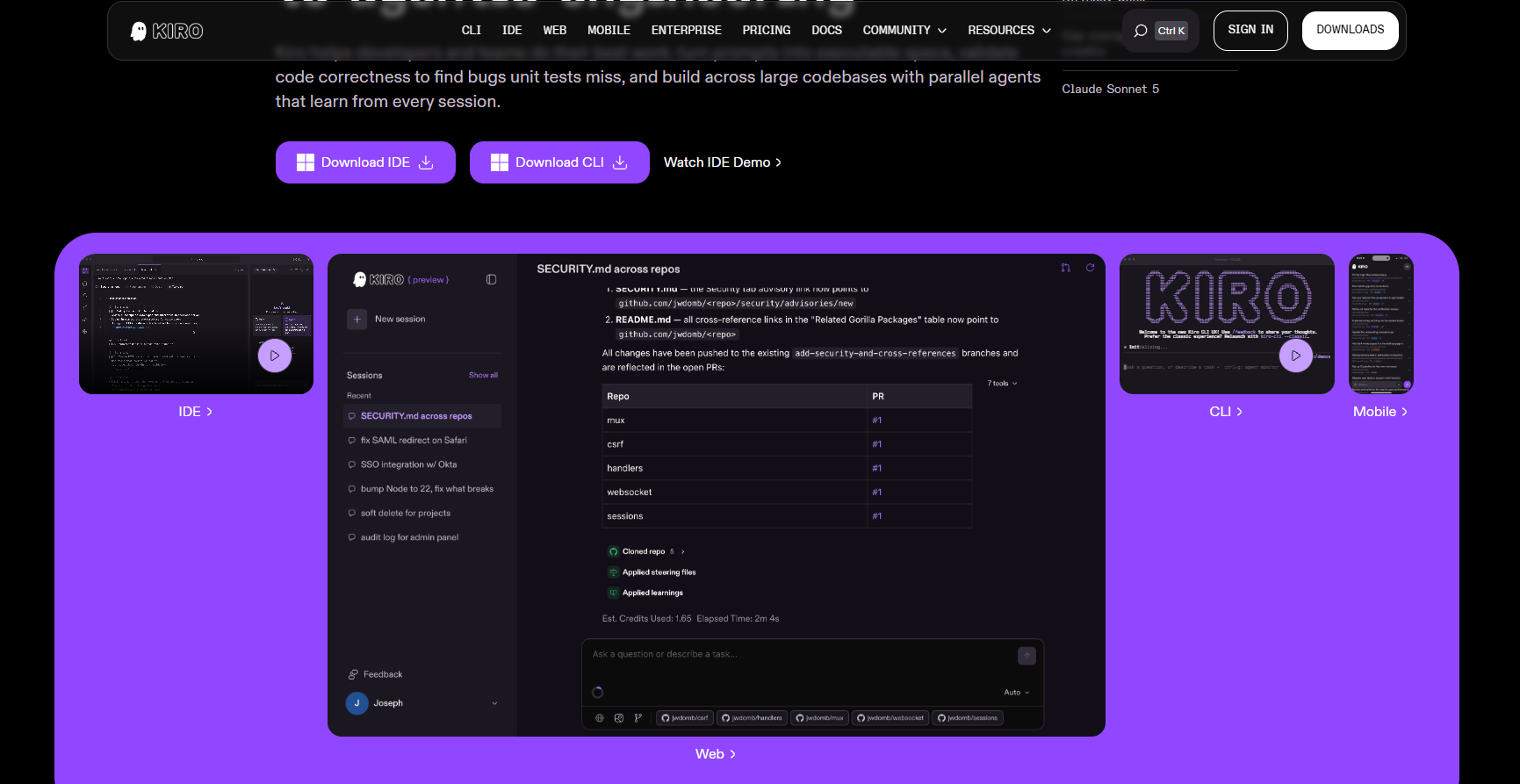Open the ENTERPRISE nav item
The width and height of the screenshot is (1520, 784).
click(x=686, y=30)
